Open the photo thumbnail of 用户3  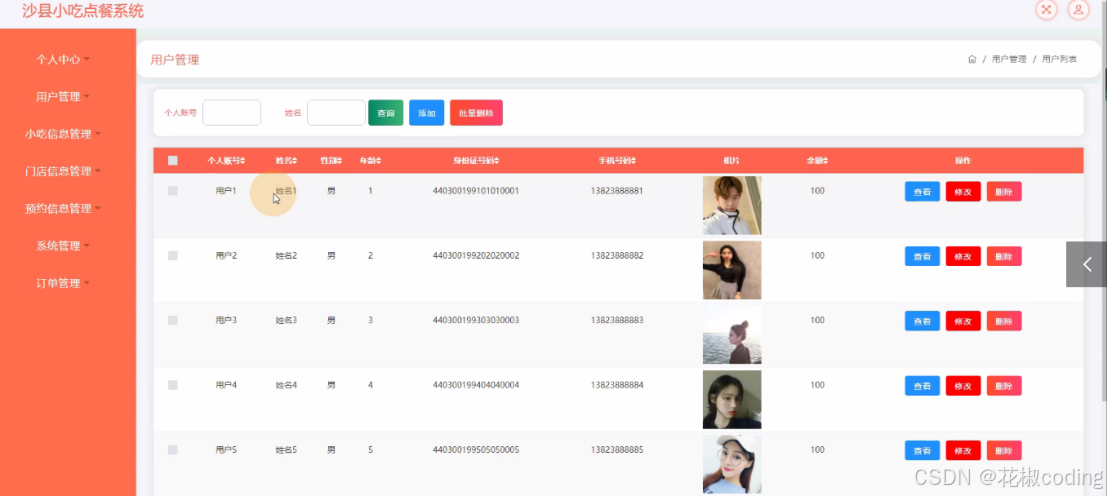pos(732,335)
